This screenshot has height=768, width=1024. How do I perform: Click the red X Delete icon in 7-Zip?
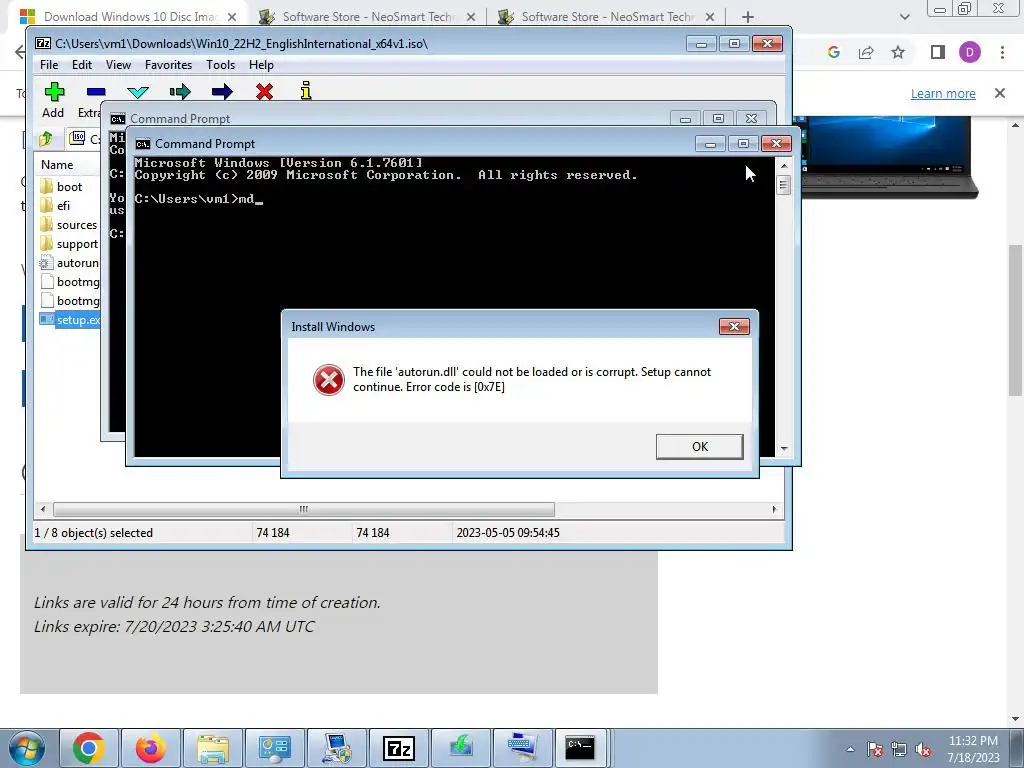click(x=264, y=91)
